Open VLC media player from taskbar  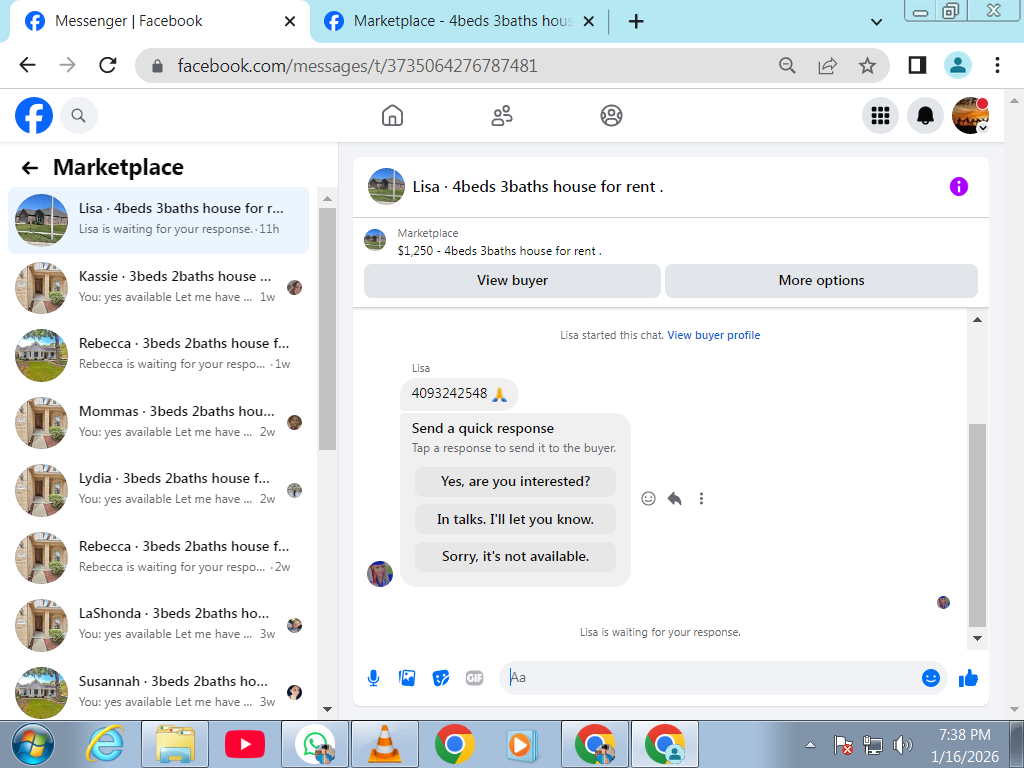(x=385, y=745)
